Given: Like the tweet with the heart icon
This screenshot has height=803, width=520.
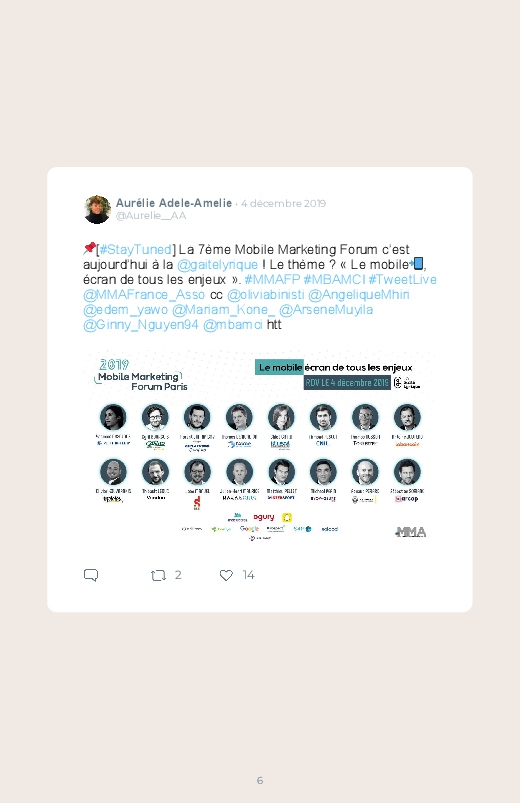Looking at the screenshot, I should 226,576.
